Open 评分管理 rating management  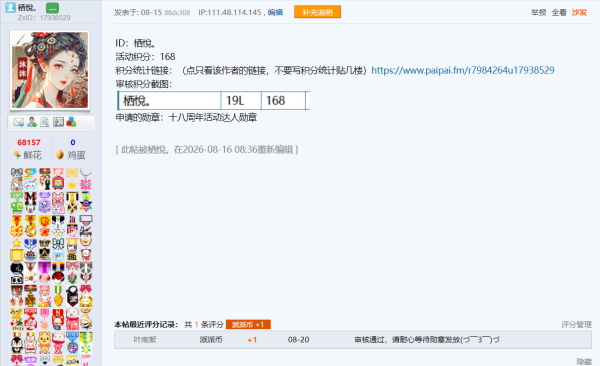pyautogui.click(x=576, y=325)
